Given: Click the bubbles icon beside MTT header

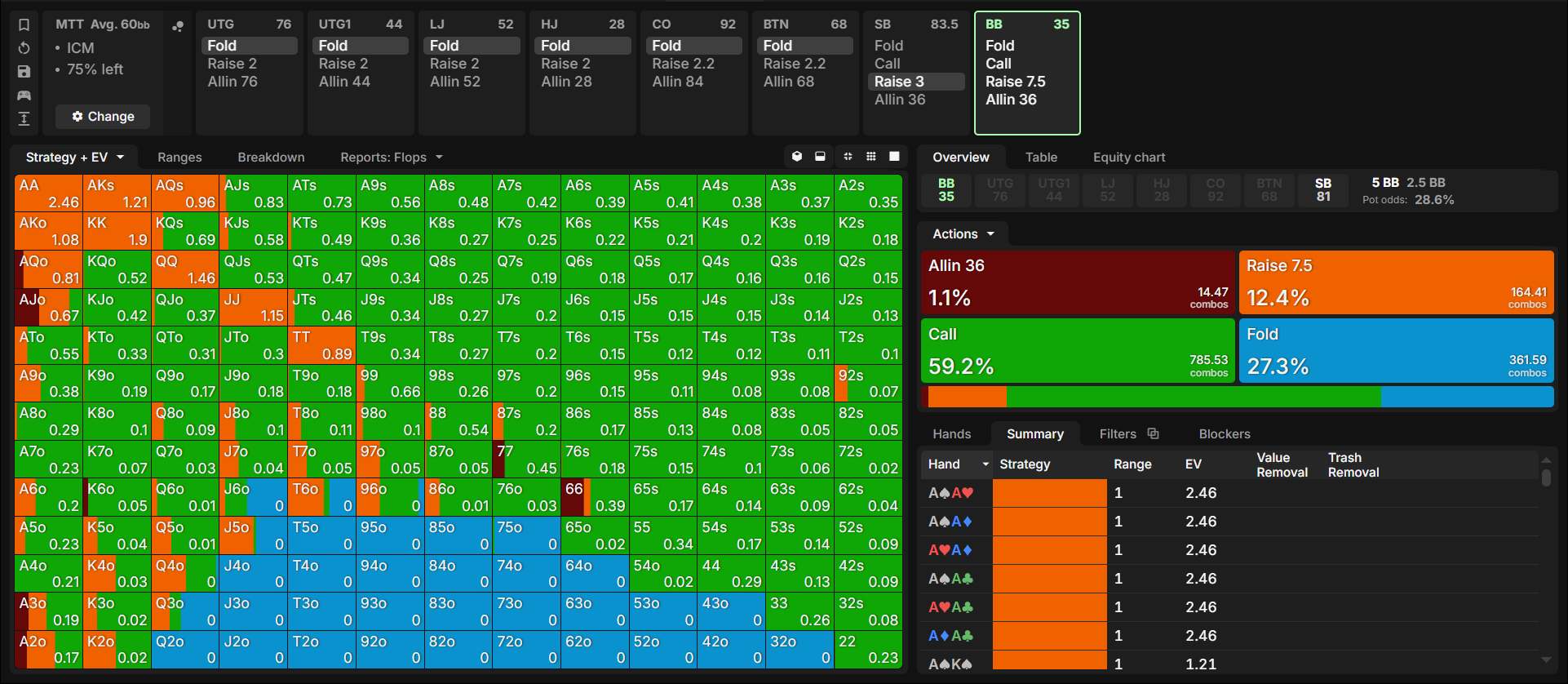Looking at the screenshot, I should coord(178,26).
